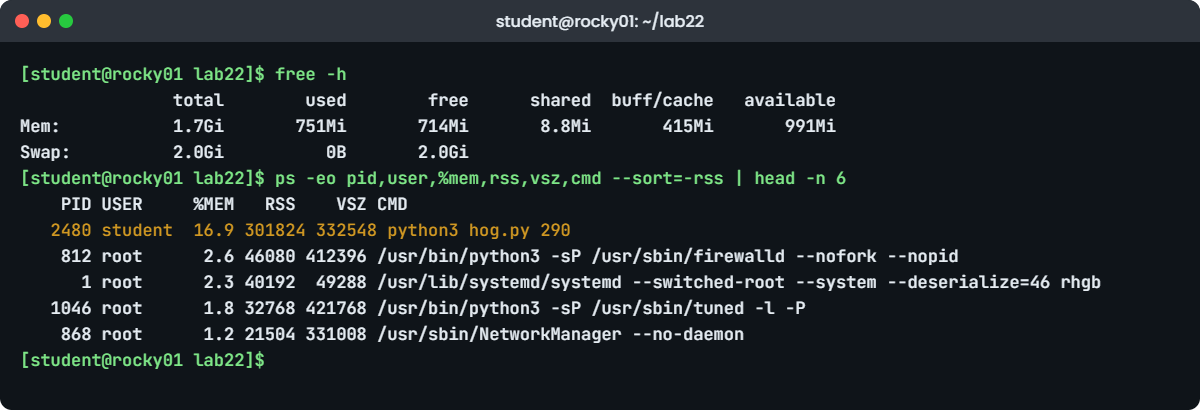Select buff/cache value 415Mi
This screenshot has width=1200, height=410.
point(688,127)
